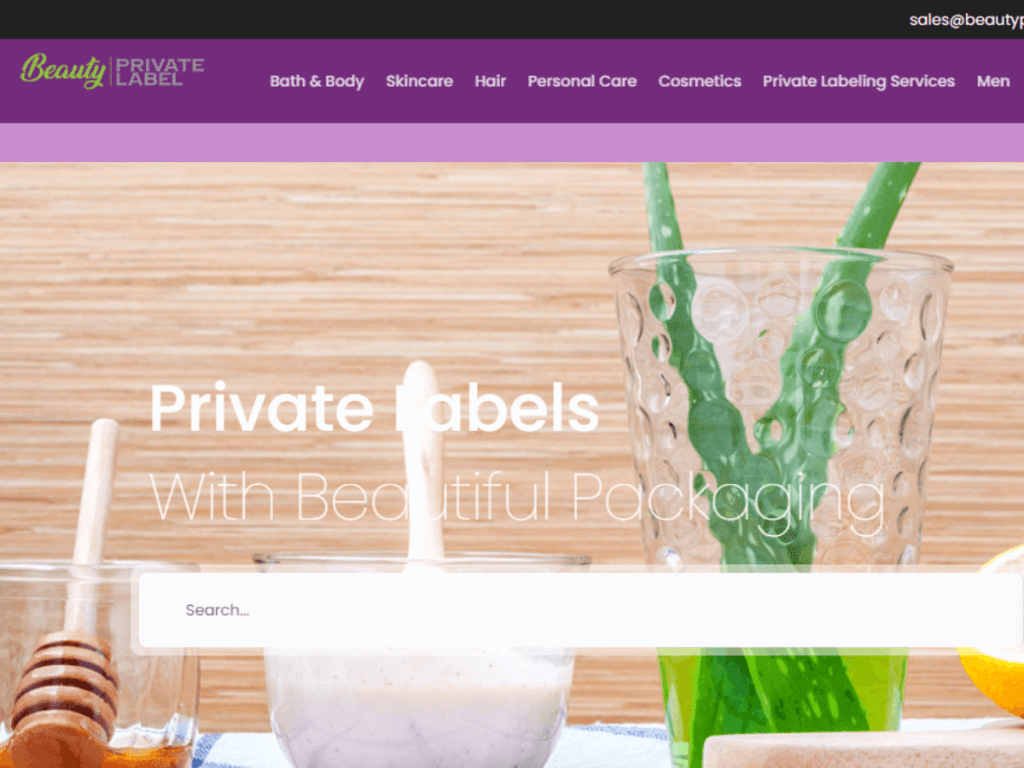Select Private Labeling Services in the menu

(x=859, y=81)
